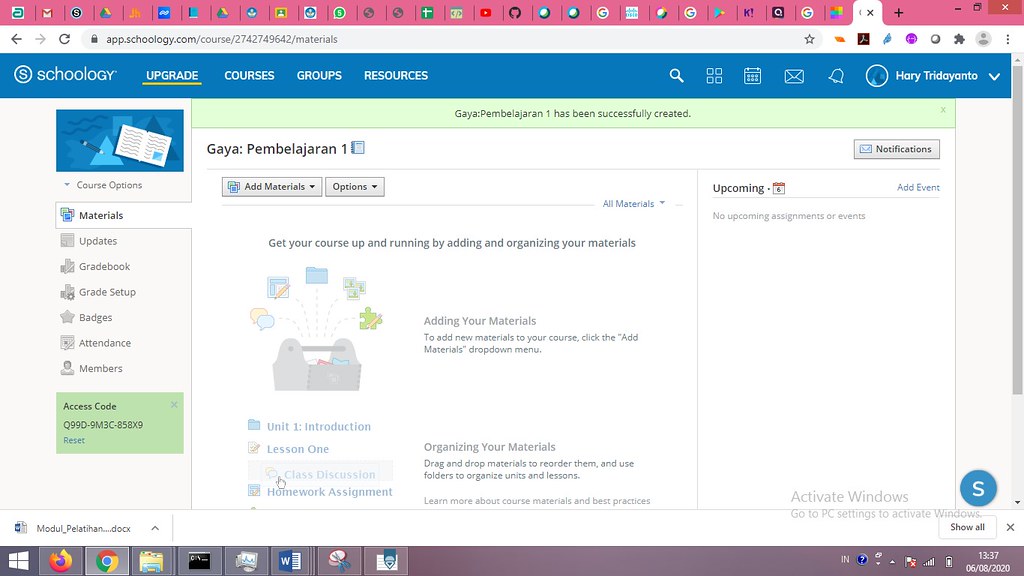Open the messages envelope icon
1024x576 pixels.
click(x=794, y=76)
